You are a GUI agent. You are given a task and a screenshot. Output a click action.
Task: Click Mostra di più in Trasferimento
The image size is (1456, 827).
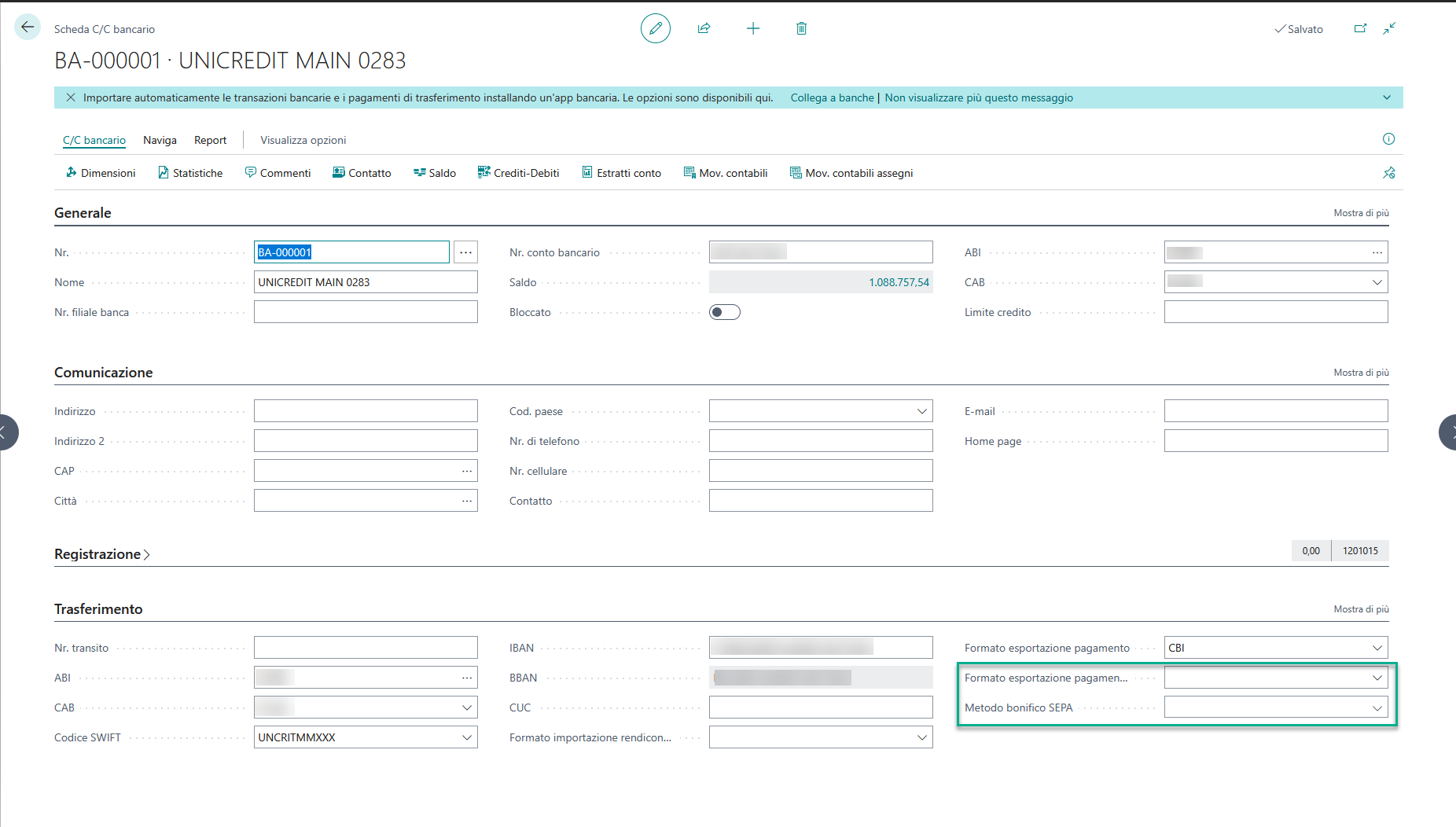1361,609
